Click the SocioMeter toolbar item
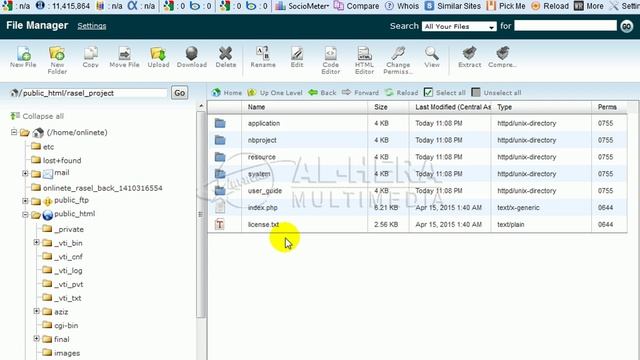The image size is (640, 360). 302,6
